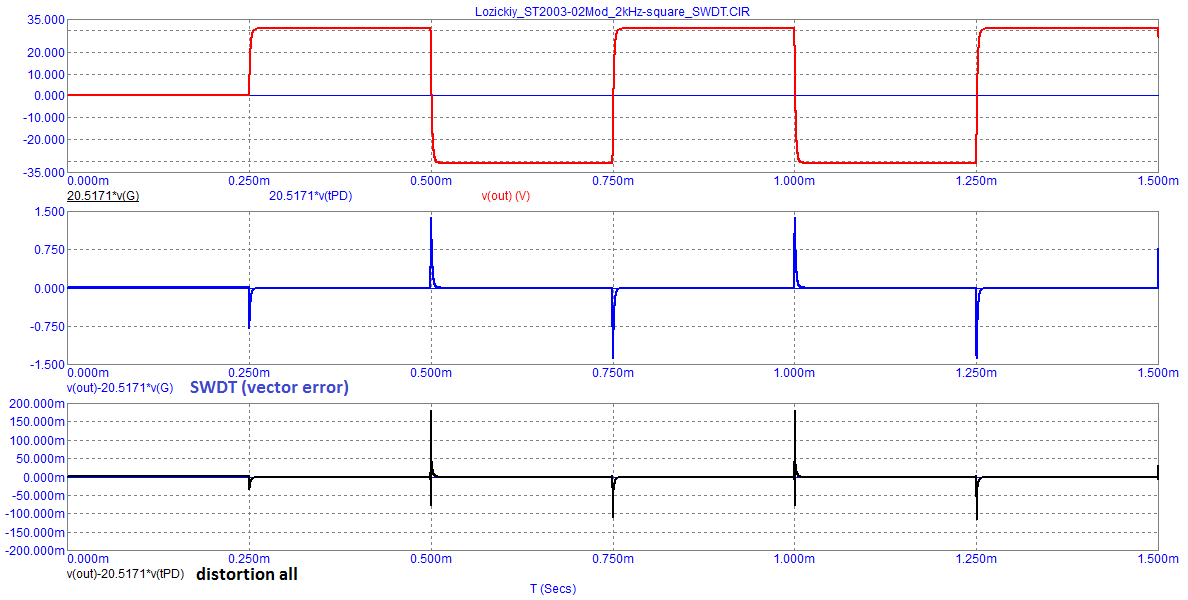The image size is (1188, 600).
Task: Click the plot title Lozickiy_ST2003-02Mod_2kHz-square_SWDT.CIR
Action: point(613,10)
